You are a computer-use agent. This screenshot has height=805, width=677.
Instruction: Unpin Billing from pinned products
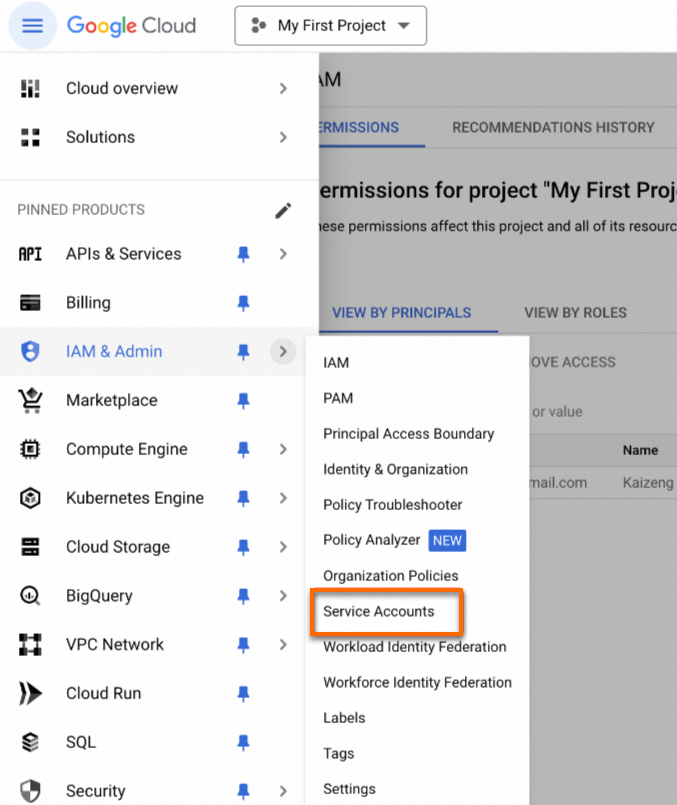(243, 303)
